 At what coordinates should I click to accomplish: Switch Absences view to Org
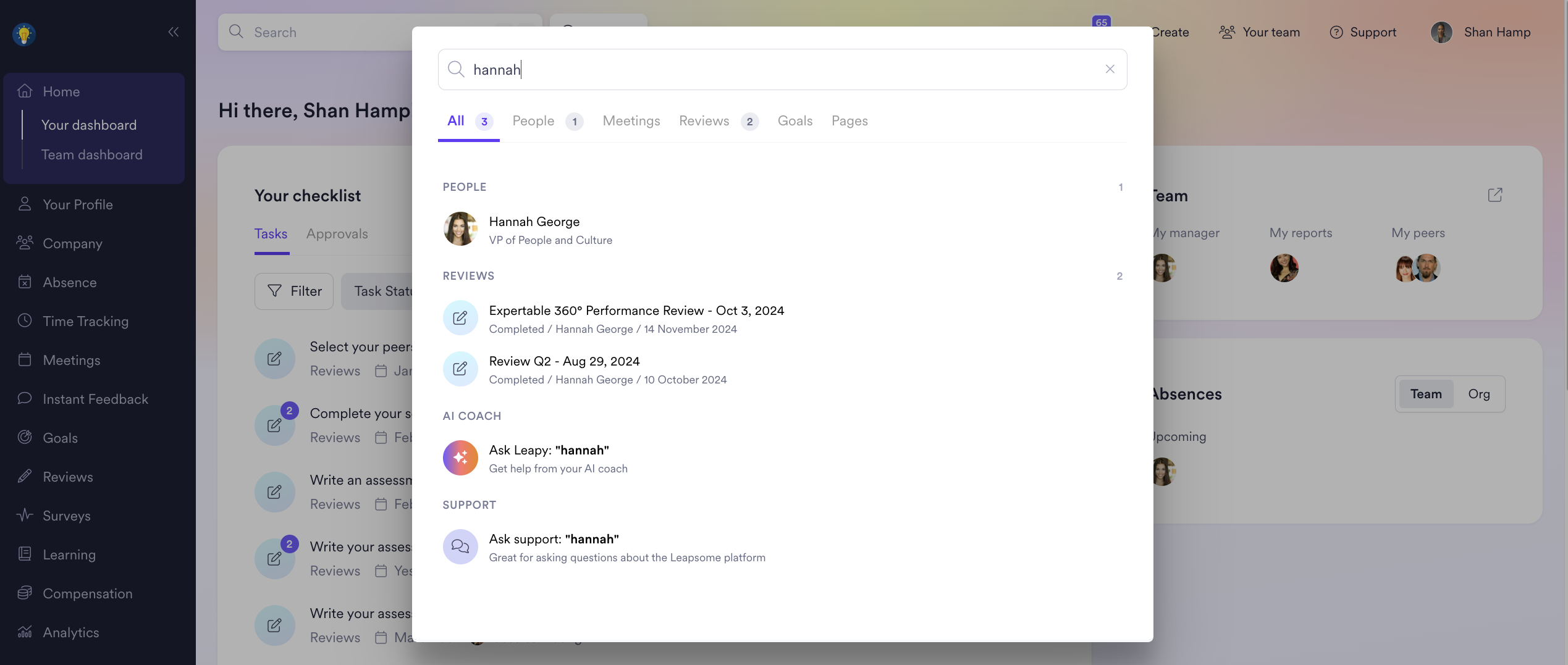[x=1478, y=394]
